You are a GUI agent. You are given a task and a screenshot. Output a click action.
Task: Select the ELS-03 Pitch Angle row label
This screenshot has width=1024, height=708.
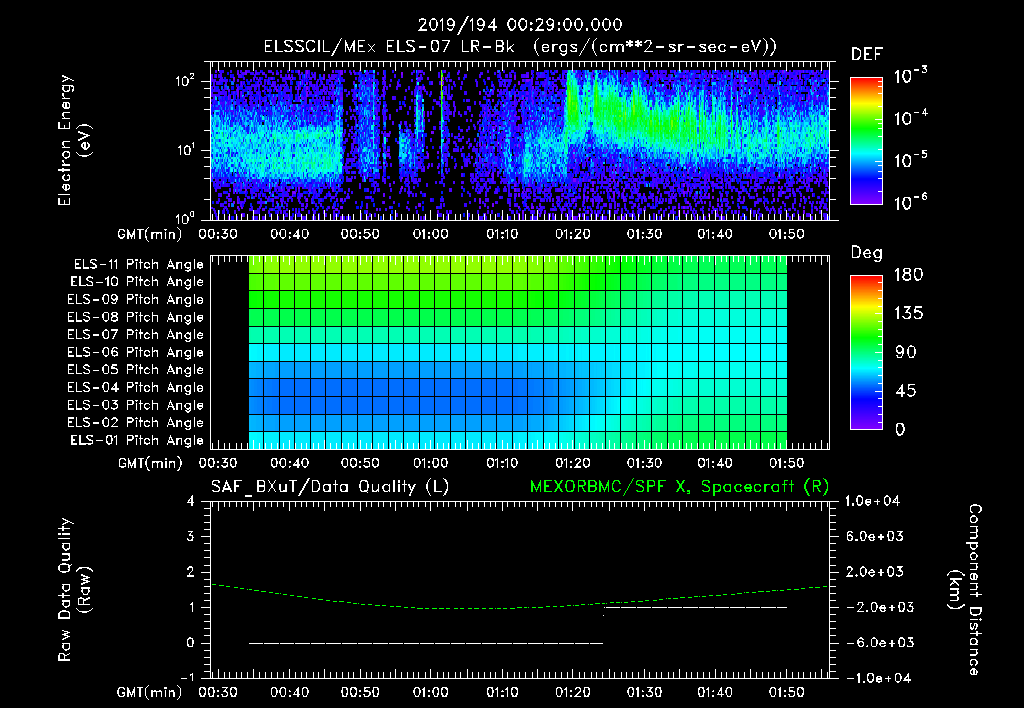[136, 406]
